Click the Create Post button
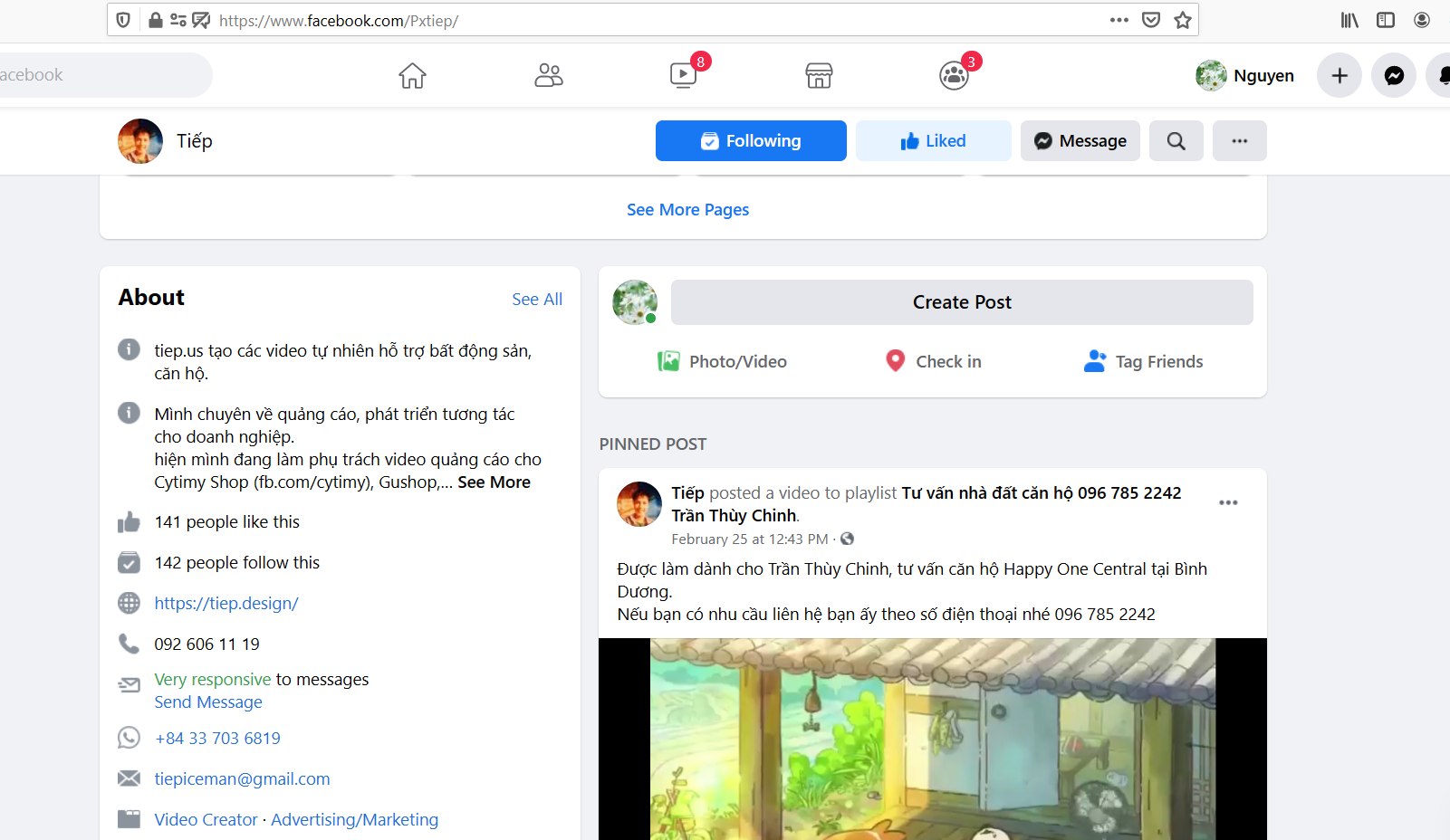 pyautogui.click(x=962, y=302)
